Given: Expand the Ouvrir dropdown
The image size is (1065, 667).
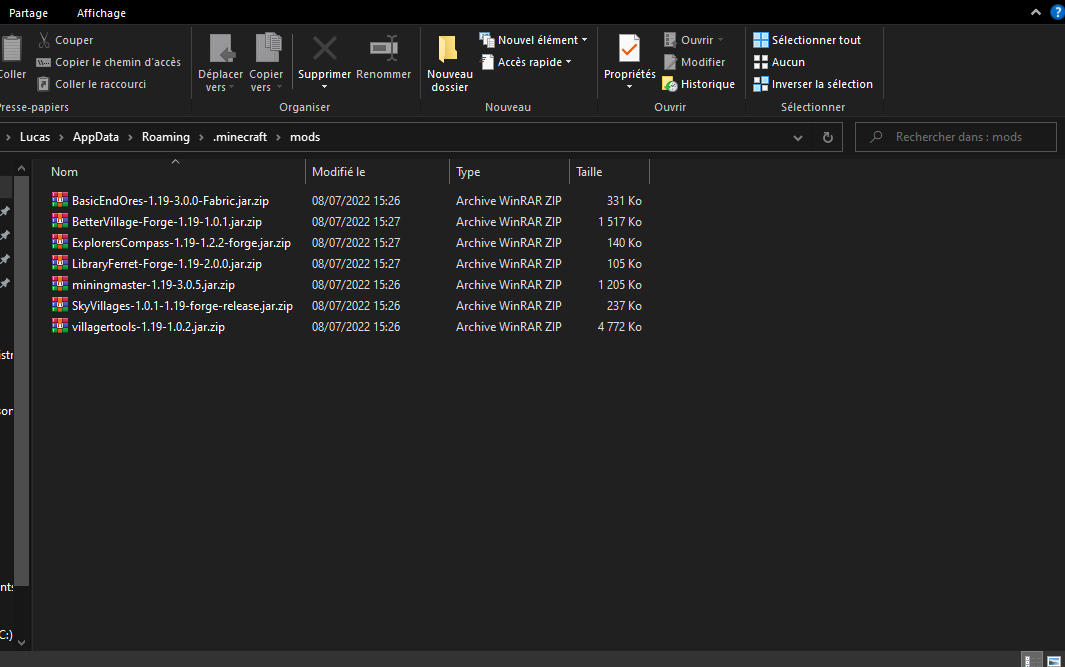Looking at the screenshot, I should coord(720,40).
